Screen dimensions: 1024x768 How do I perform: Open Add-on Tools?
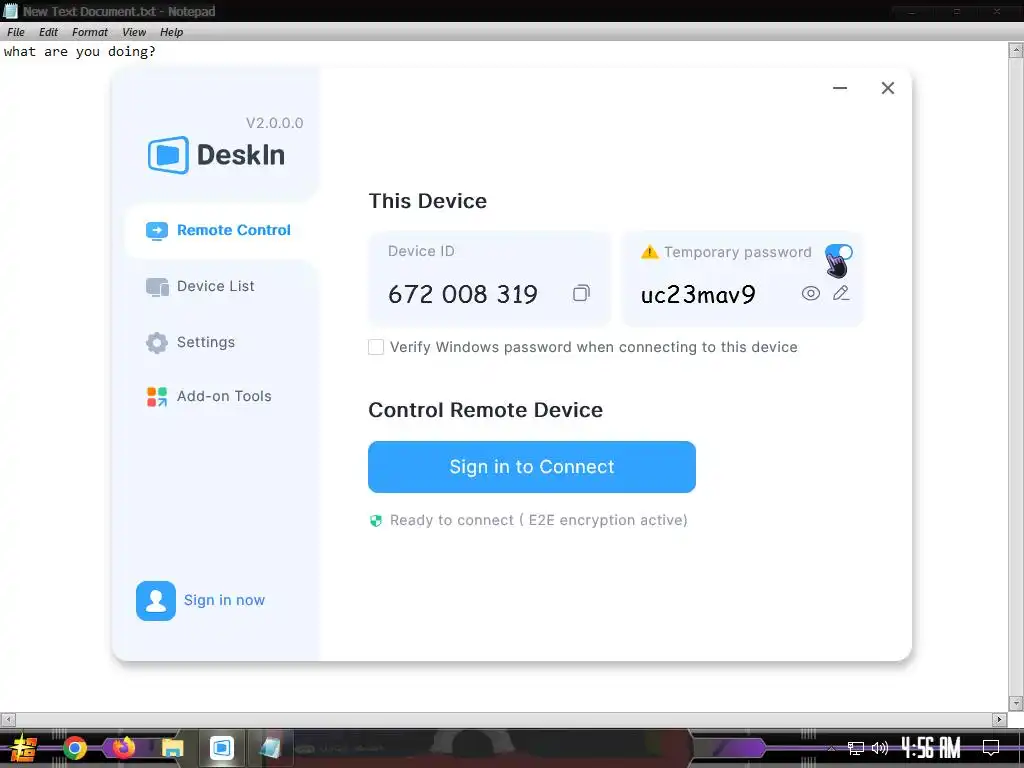click(x=208, y=396)
